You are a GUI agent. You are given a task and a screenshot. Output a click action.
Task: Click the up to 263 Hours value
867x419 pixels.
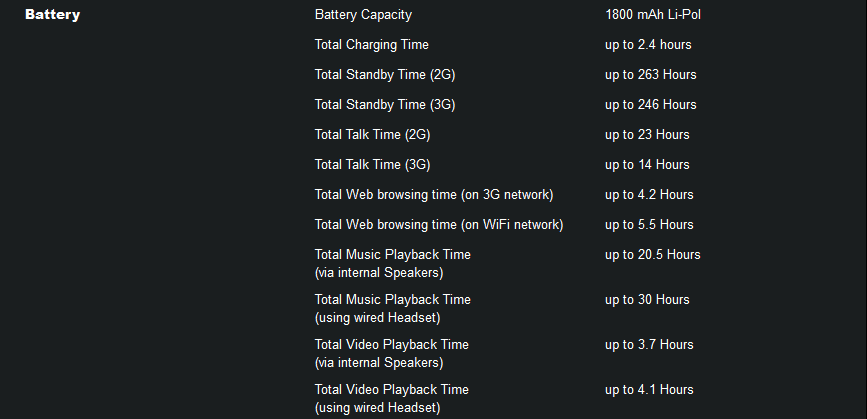coord(651,75)
